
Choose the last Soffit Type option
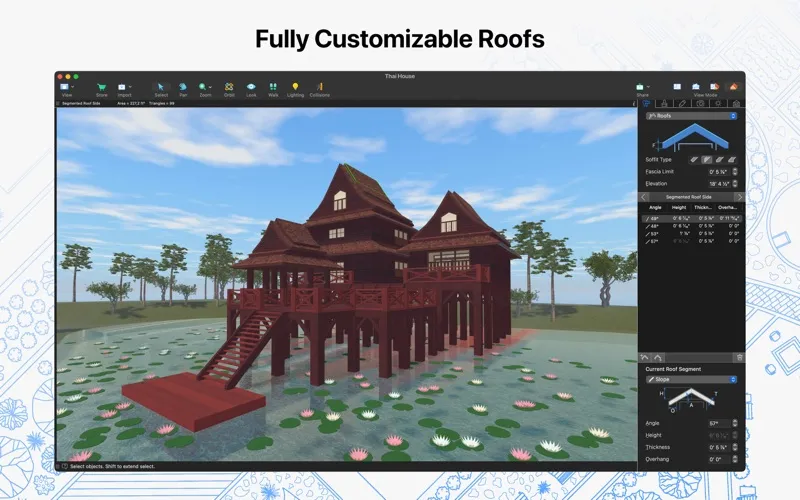click(733, 159)
